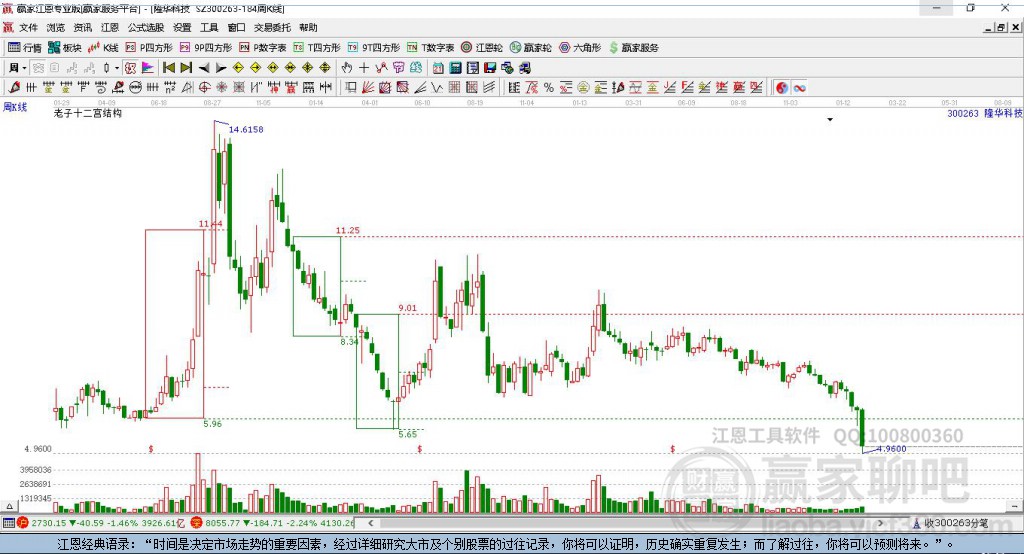Open the P四方形 tool
Screen dimensions: 1024x554
[x=149, y=48]
